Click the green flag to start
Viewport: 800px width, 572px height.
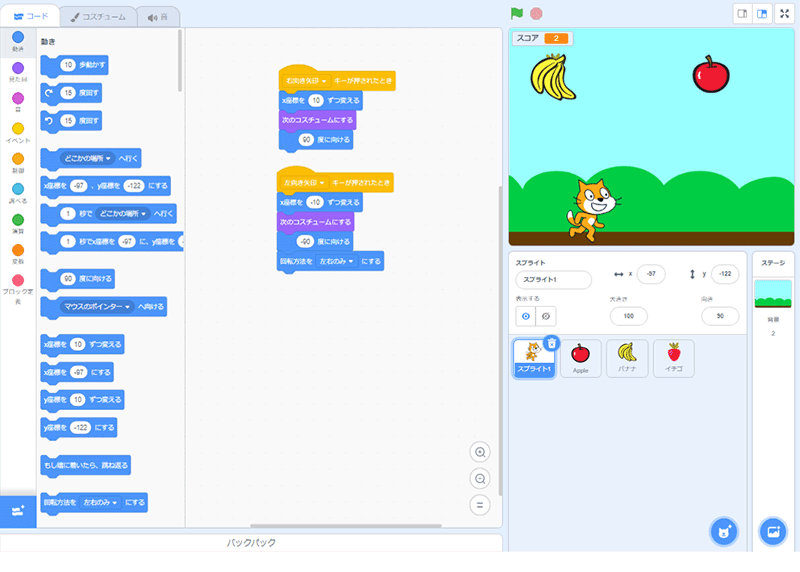[x=516, y=14]
